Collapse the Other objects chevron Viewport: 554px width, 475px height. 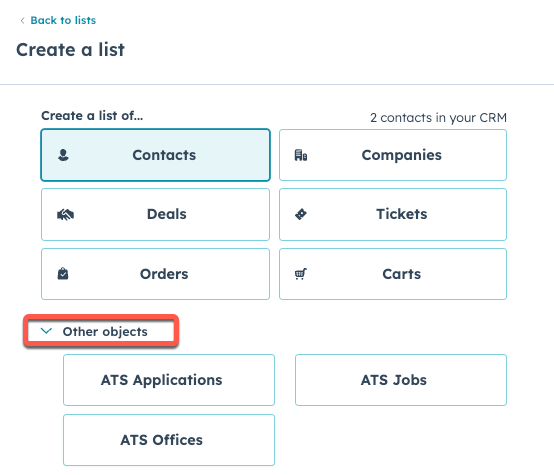click(x=46, y=331)
